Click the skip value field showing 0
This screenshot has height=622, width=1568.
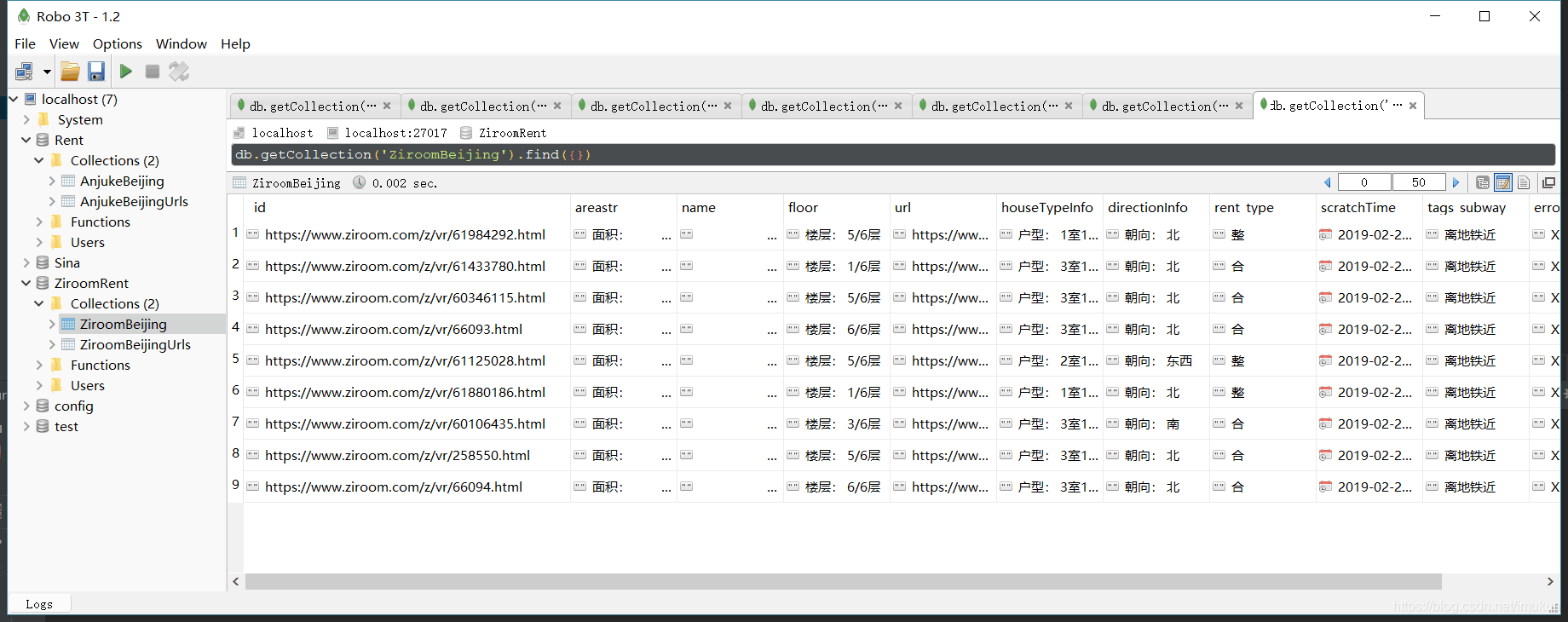tap(1364, 182)
